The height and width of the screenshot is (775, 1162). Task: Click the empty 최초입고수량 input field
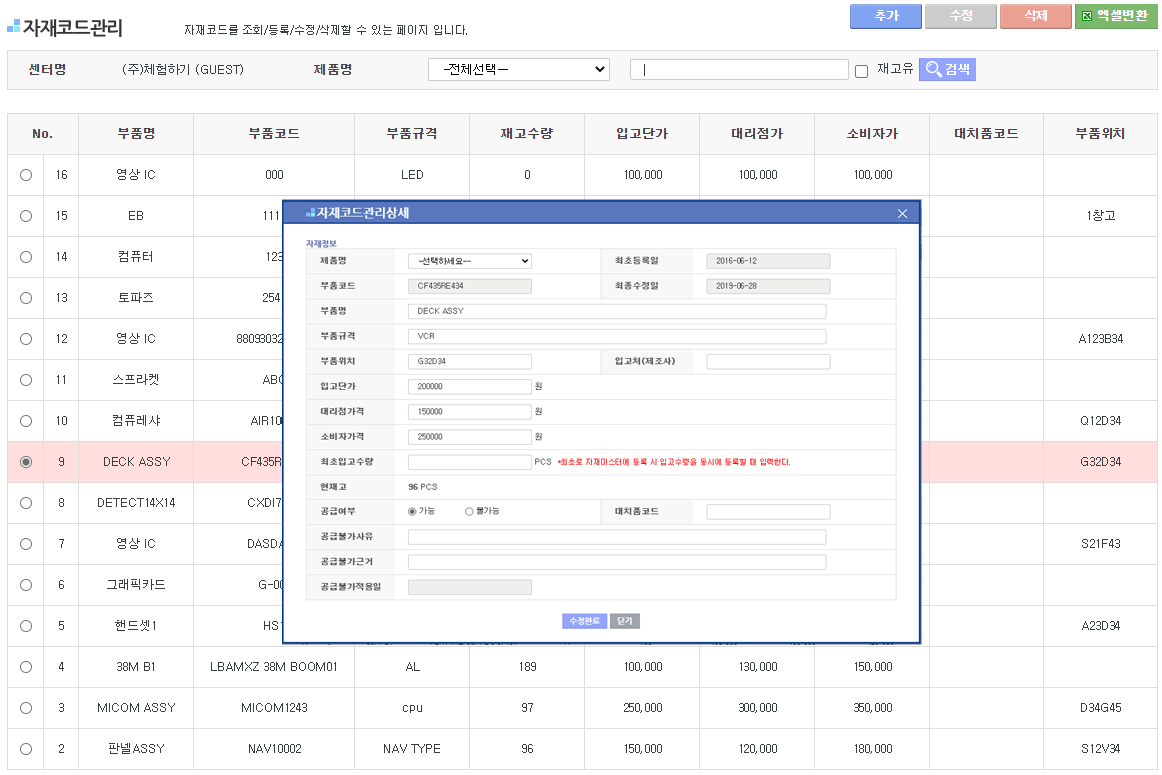469,461
